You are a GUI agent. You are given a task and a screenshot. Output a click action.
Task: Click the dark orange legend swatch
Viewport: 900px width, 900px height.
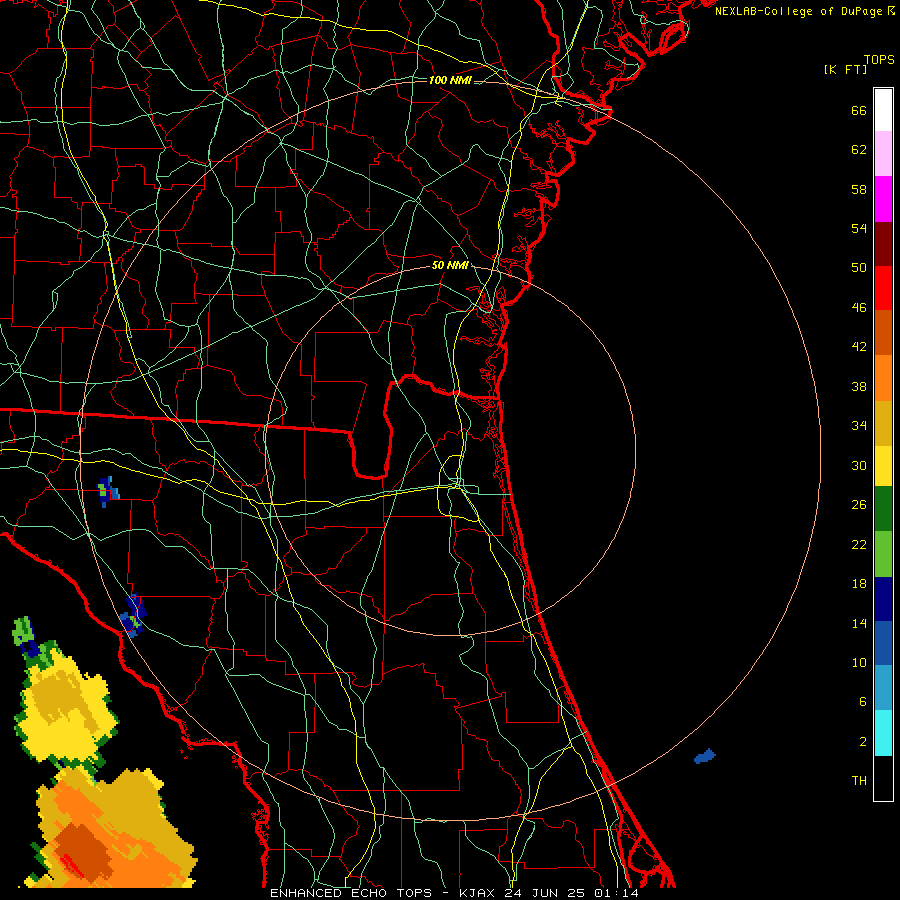pos(883,332)
